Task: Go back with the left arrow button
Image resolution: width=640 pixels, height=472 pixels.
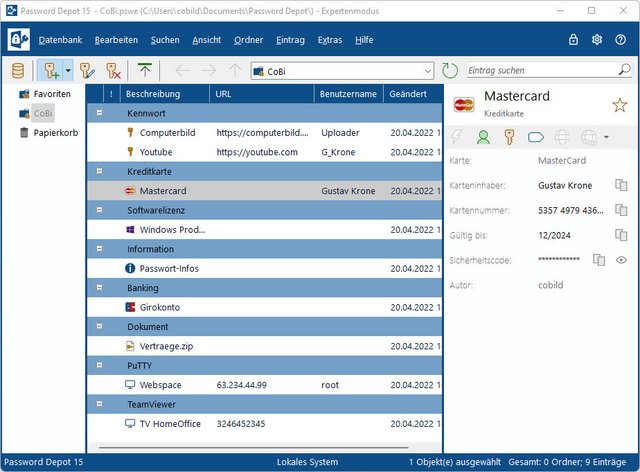Action: point(182,71)
